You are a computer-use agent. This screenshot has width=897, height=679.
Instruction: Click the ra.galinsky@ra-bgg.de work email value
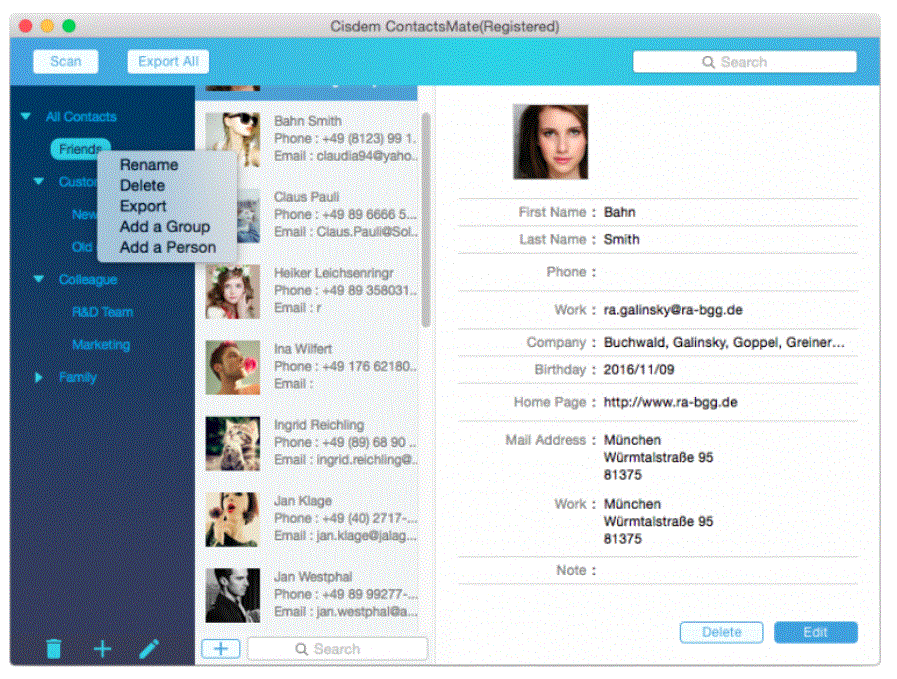[x=673, y=310]
